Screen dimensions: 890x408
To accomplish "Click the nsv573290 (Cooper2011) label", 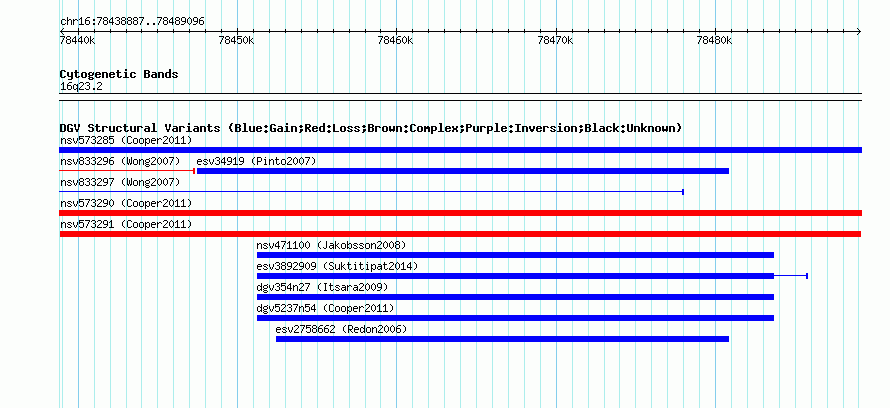I will (126, 203).
